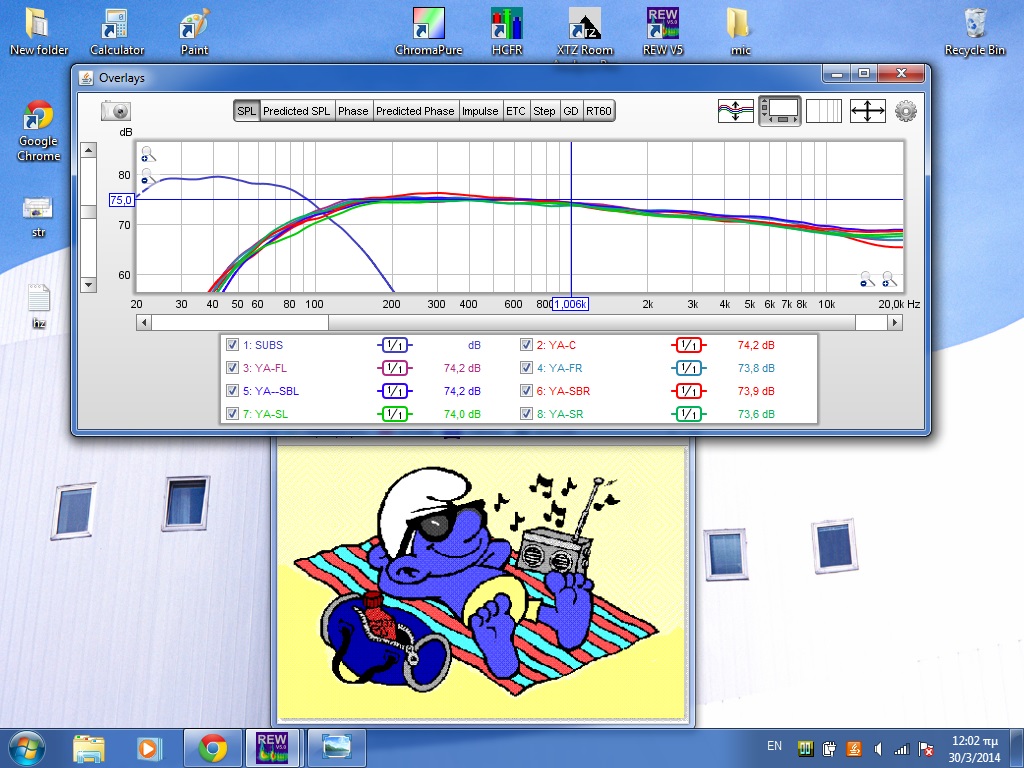Click the vertical scrollbar up arrow beside the graph
The width and height of the screenshot is (1024, 768).
pos(88,150)
